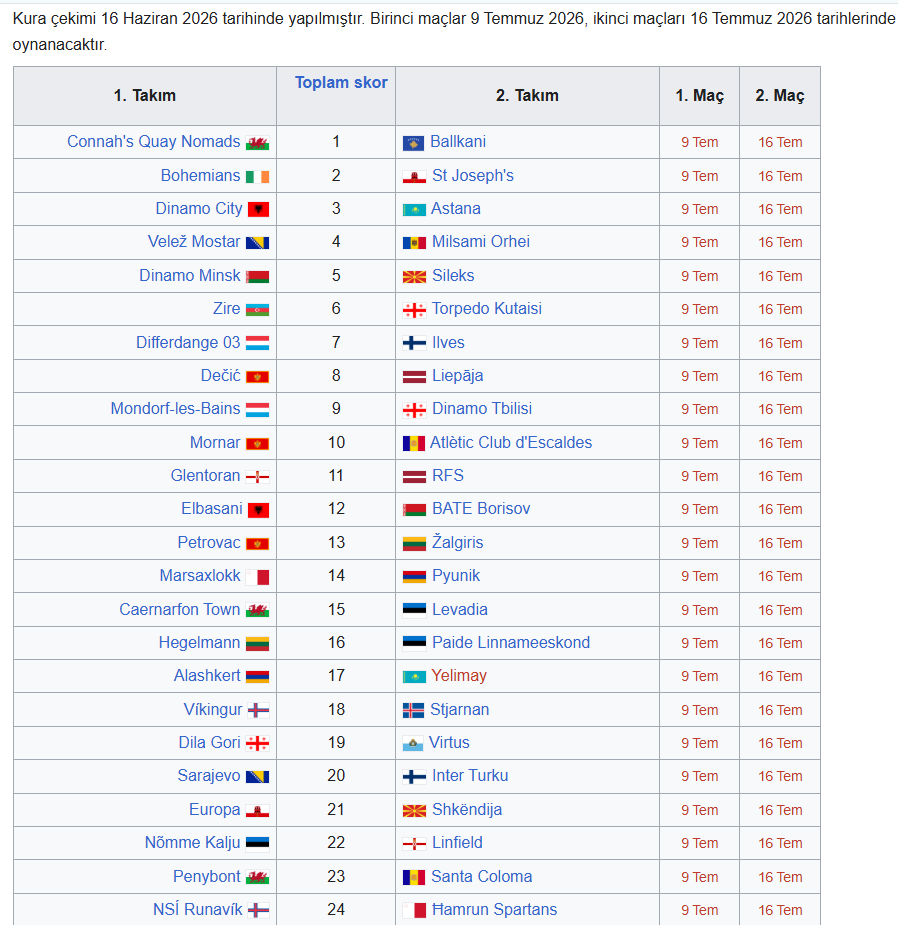This screenshot has height=925, width=898.
Task: Click the Andorra flag next to Santa Coloma
Action: click(414, 877)
